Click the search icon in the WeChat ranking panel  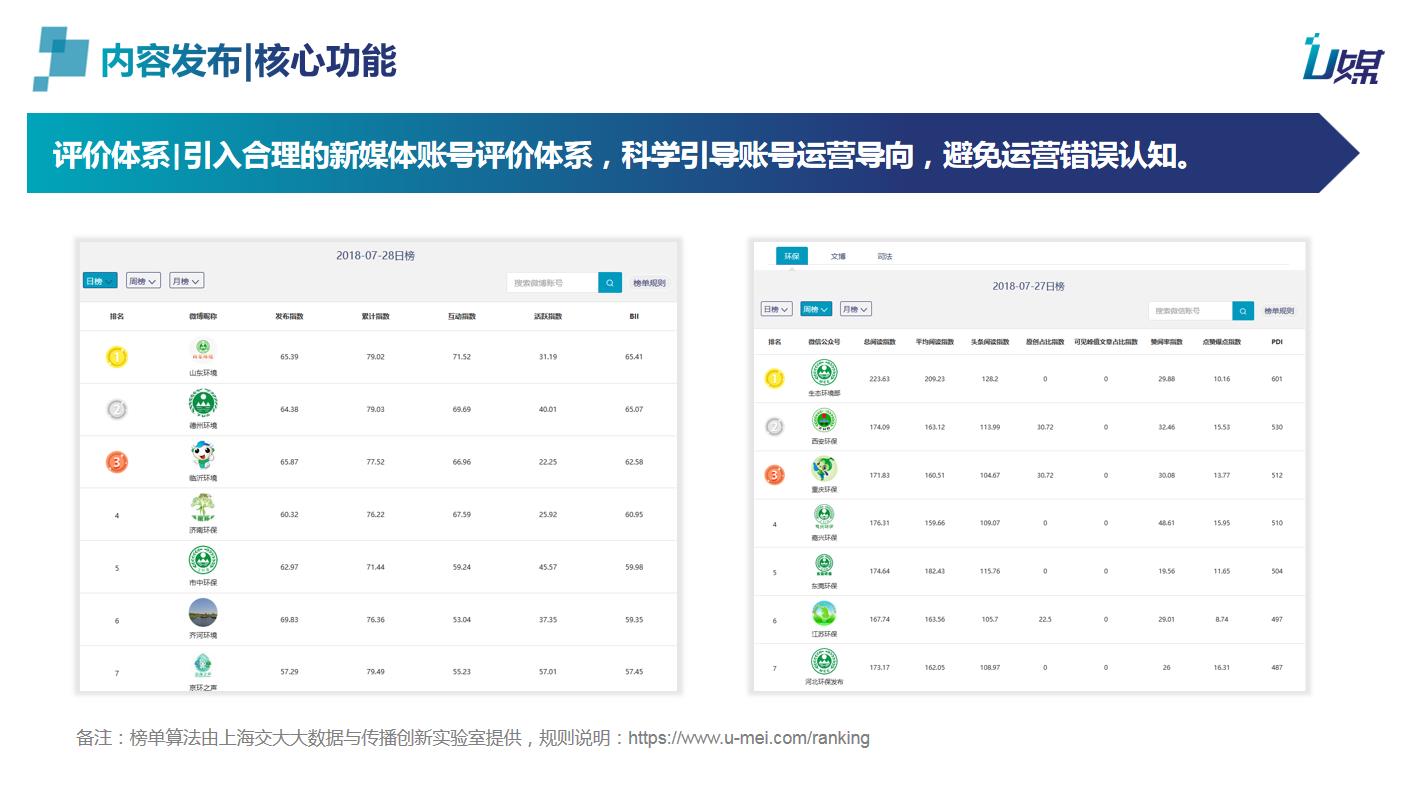pyautogui.click(x=1243, y=311)
